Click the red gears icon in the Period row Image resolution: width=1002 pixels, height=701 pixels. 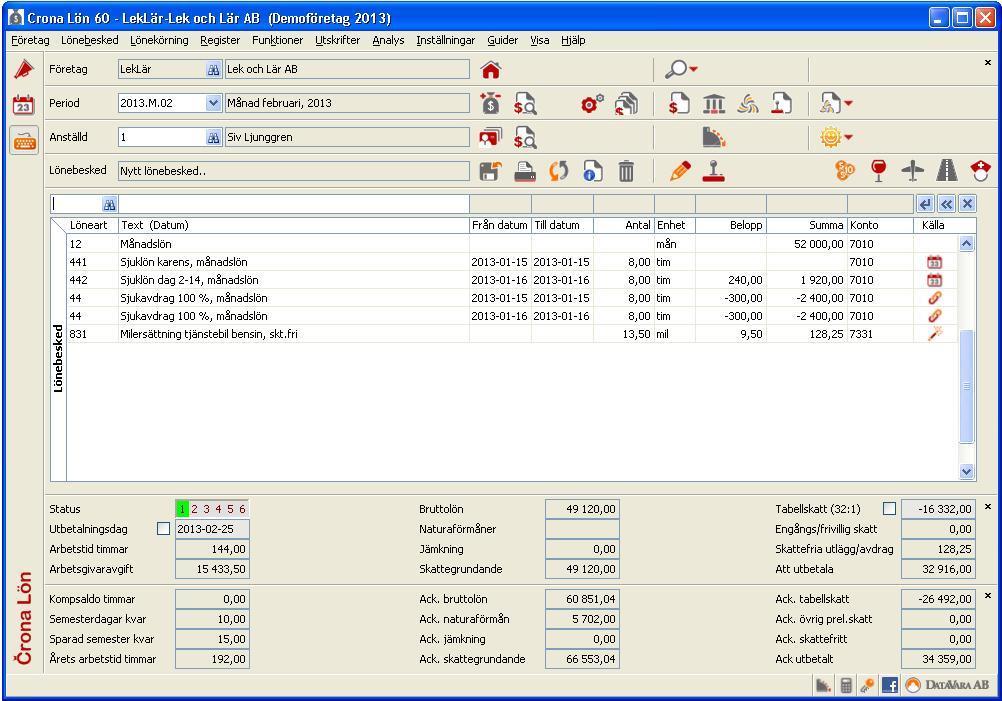(x=592, y=103)
